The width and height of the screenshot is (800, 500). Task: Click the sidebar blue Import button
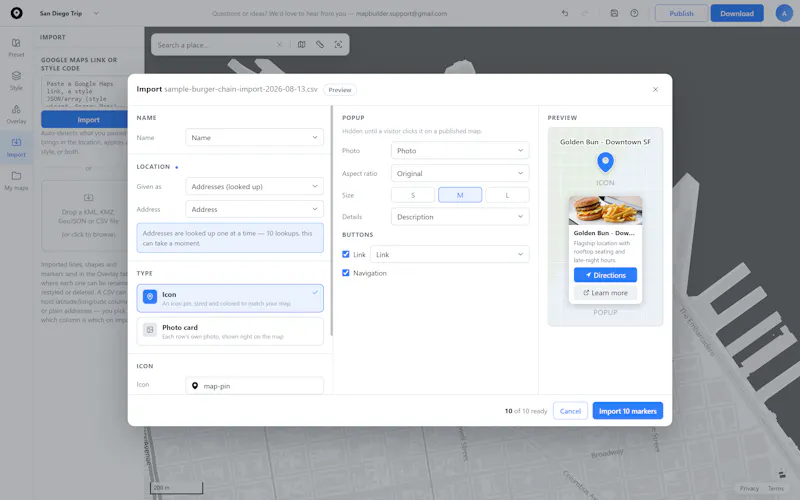coord(84,119)
